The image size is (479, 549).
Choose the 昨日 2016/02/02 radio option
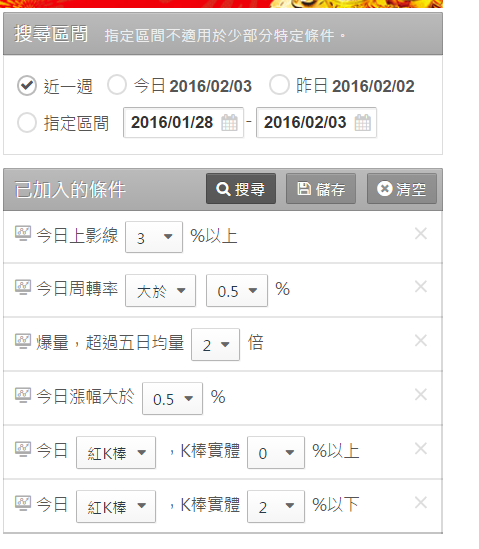(279, 85)
